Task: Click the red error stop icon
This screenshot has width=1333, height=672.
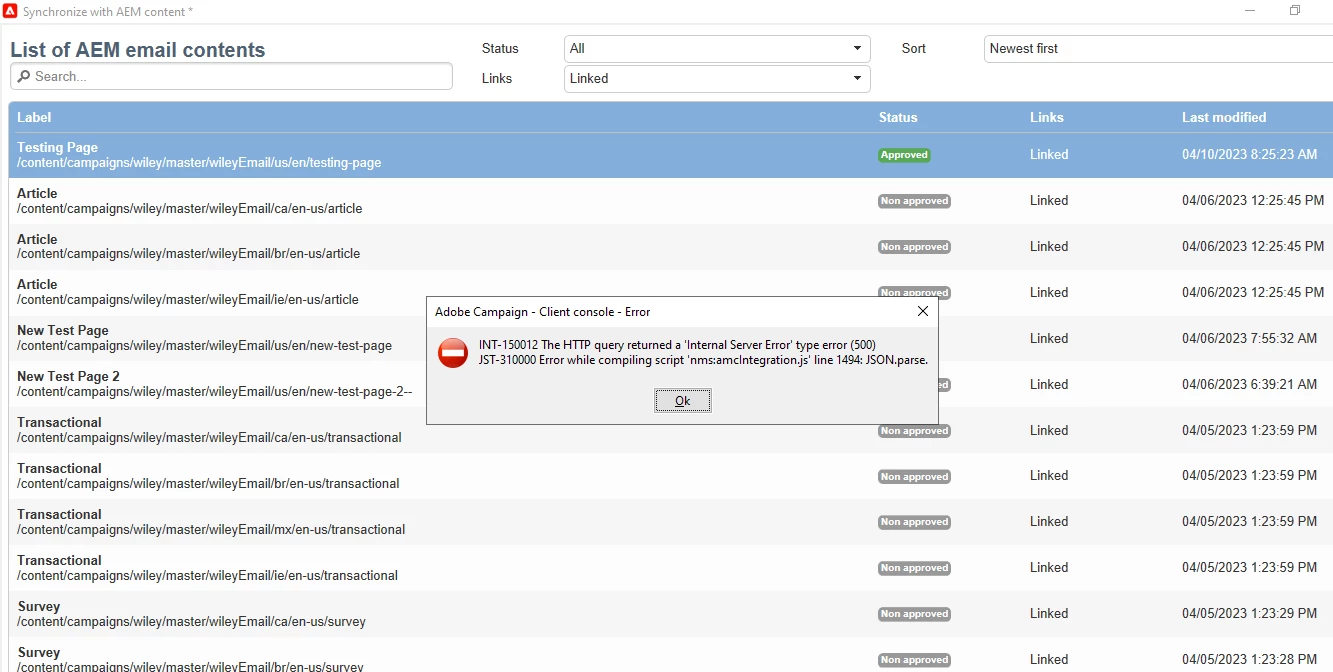Action: [453, 352]
